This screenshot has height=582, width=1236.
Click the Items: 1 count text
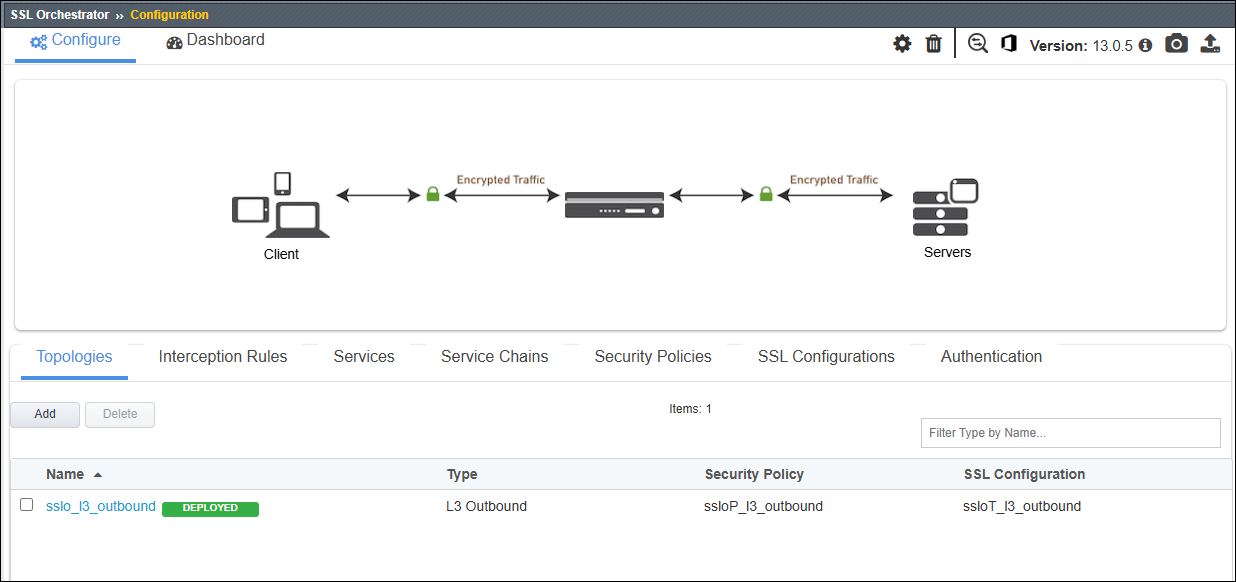coord(690,409)
